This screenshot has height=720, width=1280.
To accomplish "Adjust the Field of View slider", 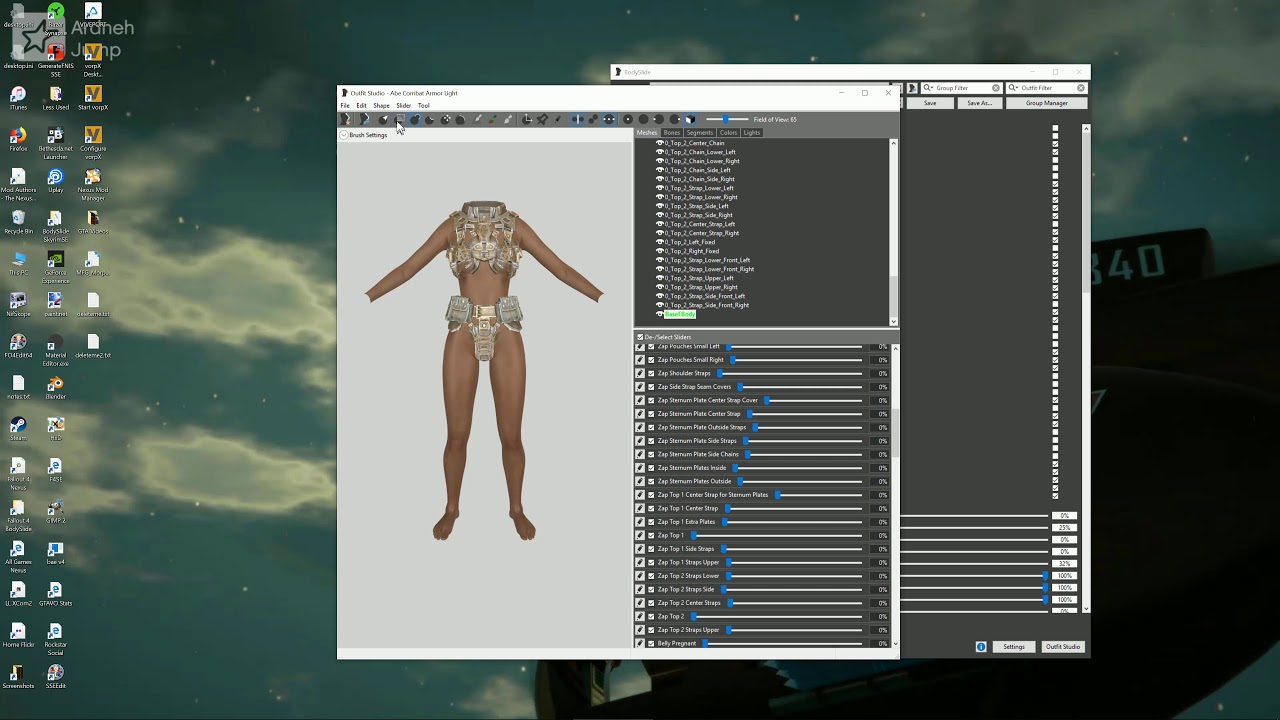I will 728,119.
